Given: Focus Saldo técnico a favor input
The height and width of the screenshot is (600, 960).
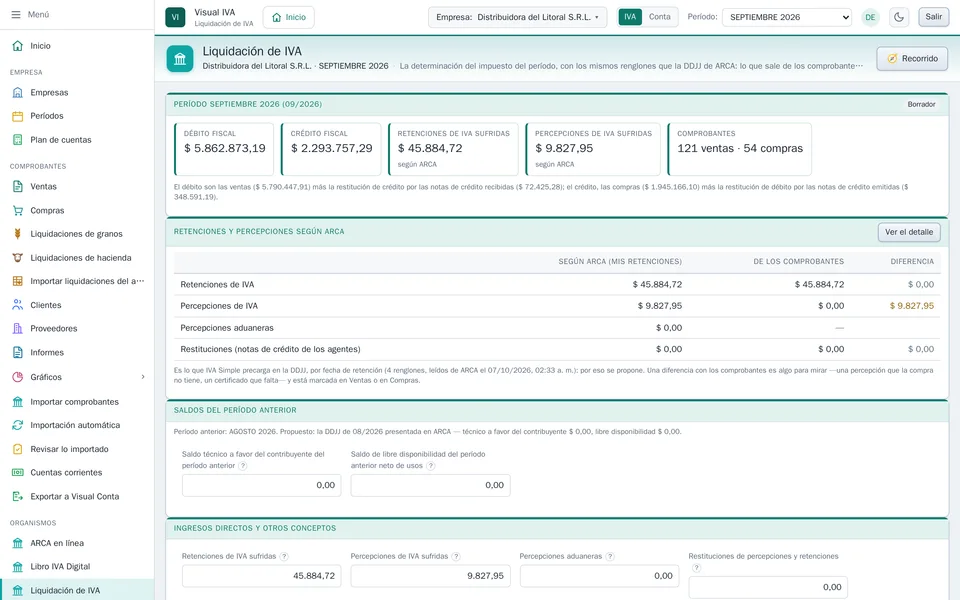Looking at the screenshot, I should pyautogui.click(x=261, y=486).
